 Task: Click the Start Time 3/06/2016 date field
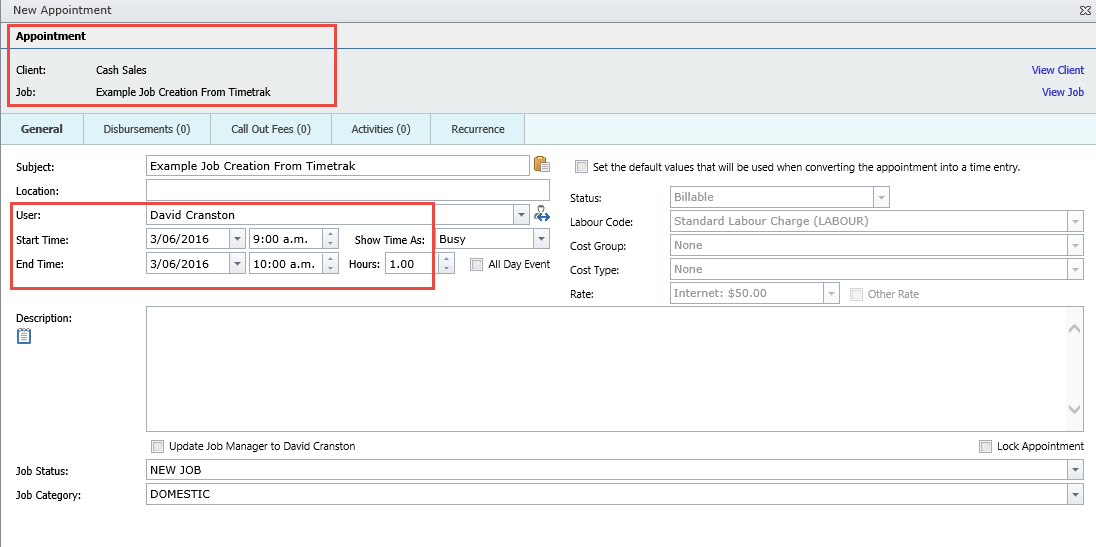(x=188, y=239)
